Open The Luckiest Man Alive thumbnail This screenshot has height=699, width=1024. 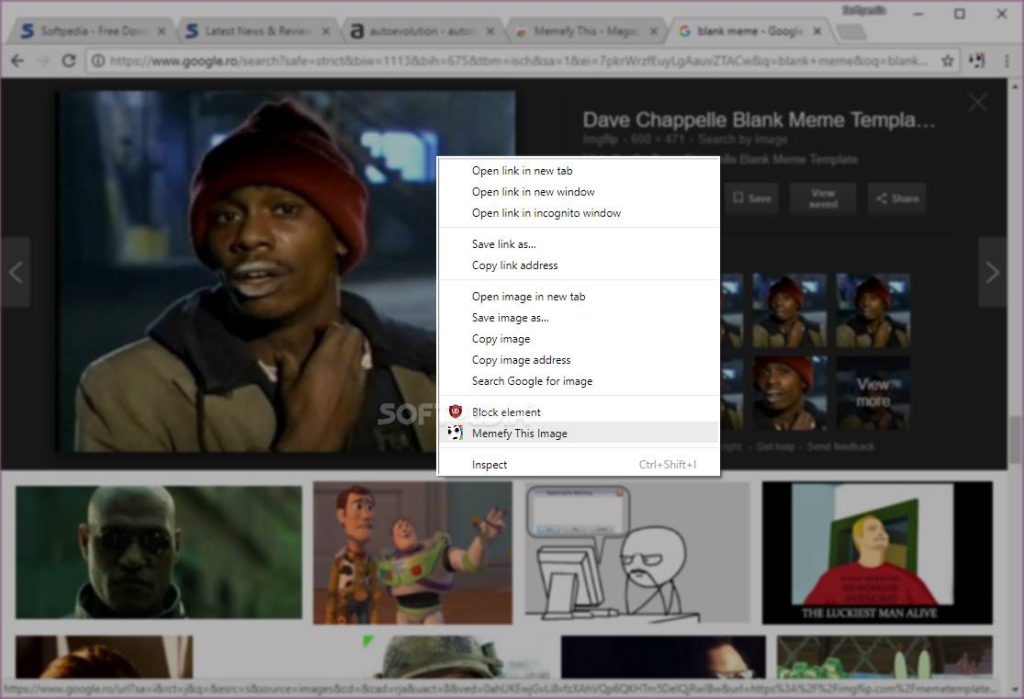877,553
